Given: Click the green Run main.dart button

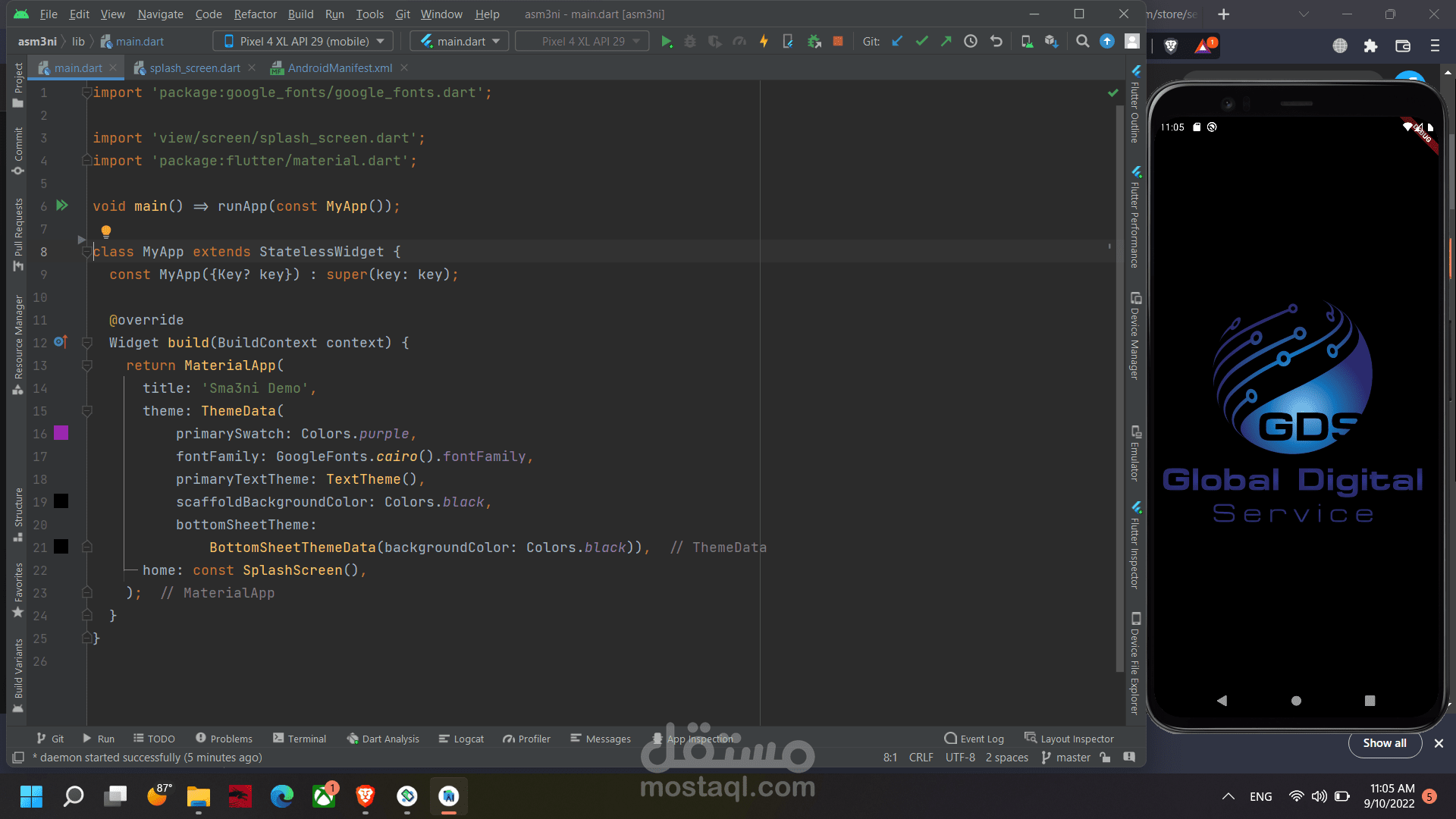Looking at the screenshot, I should (x=666, y=42).
